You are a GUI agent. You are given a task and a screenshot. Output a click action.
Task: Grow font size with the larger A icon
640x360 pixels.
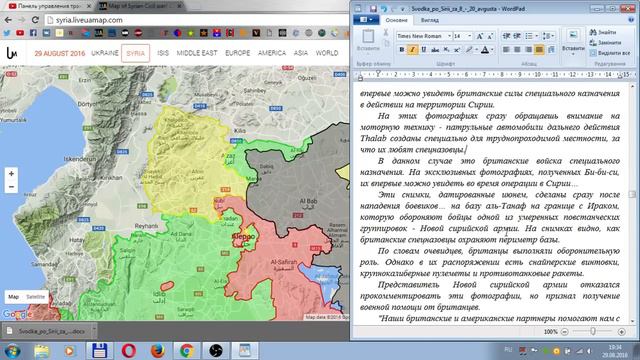tap(480, 36)
